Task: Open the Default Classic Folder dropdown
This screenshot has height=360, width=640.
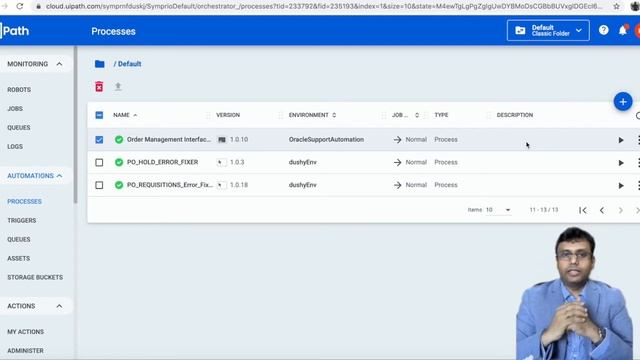Action: [548, 31]
